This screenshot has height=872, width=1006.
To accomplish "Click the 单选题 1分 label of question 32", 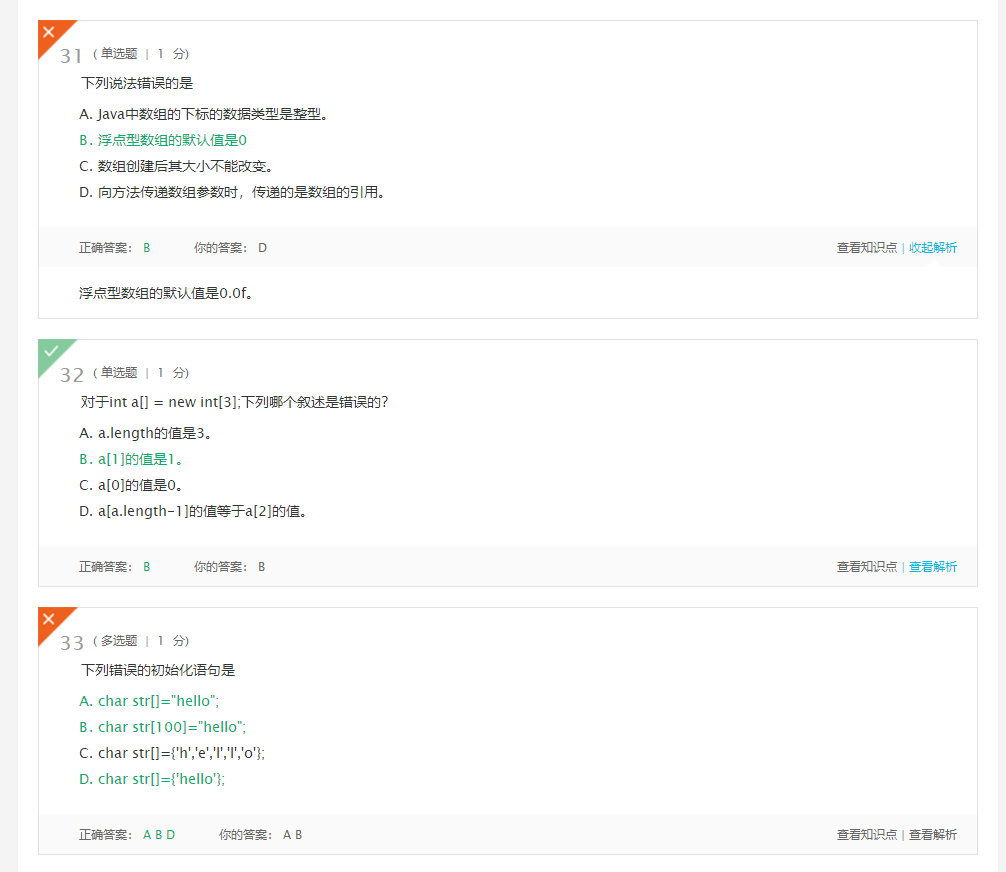I will 141,373.
